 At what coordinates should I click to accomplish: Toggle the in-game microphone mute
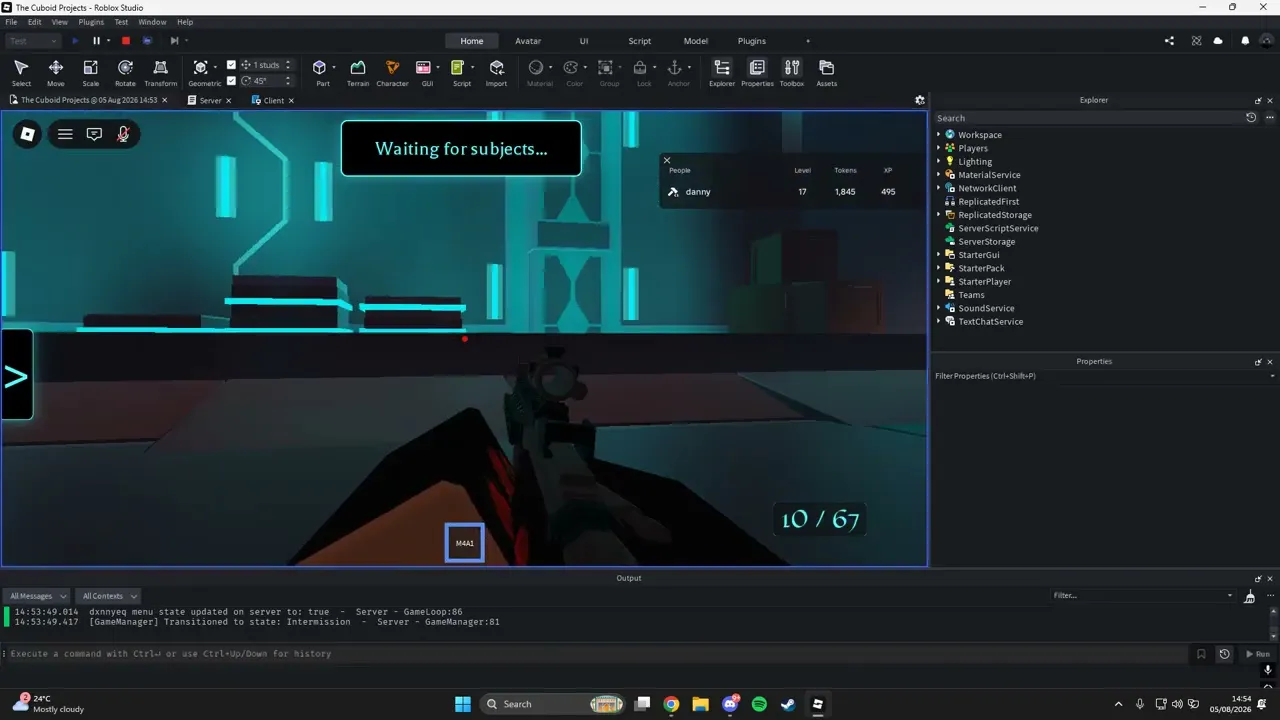tap(123, 134)
